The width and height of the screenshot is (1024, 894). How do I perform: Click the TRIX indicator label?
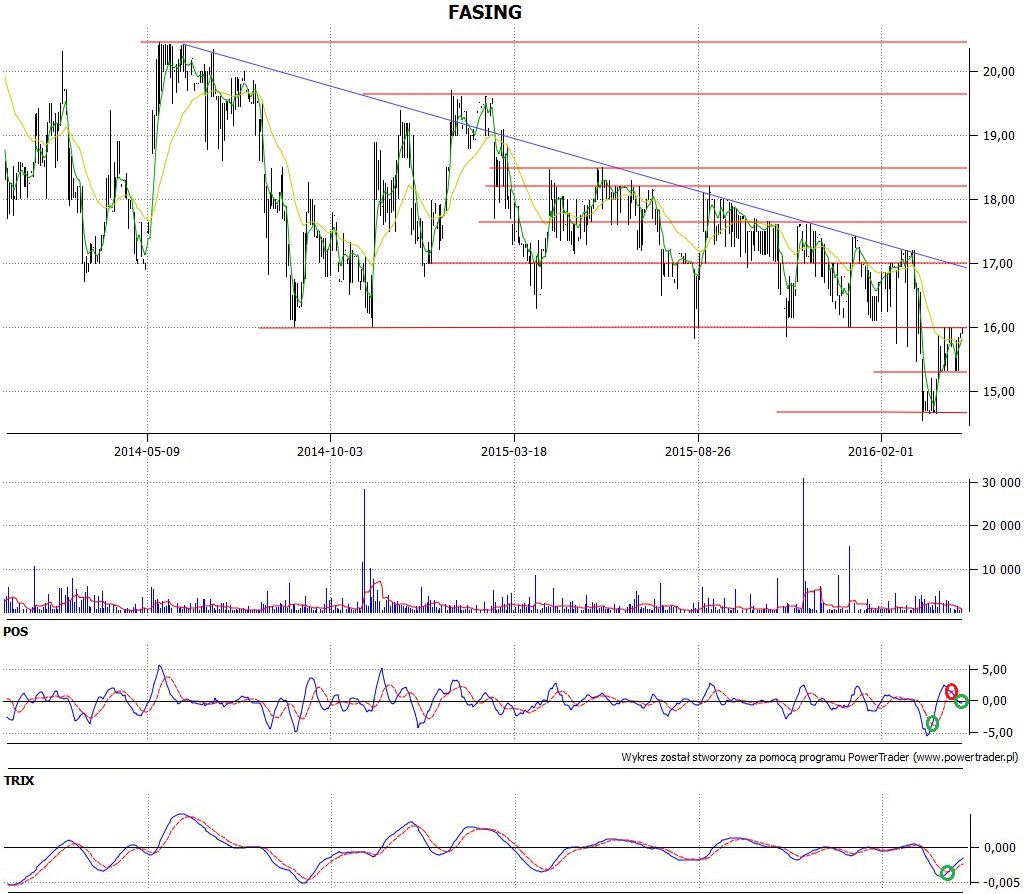pyautogui.click(x=19, y=780)
